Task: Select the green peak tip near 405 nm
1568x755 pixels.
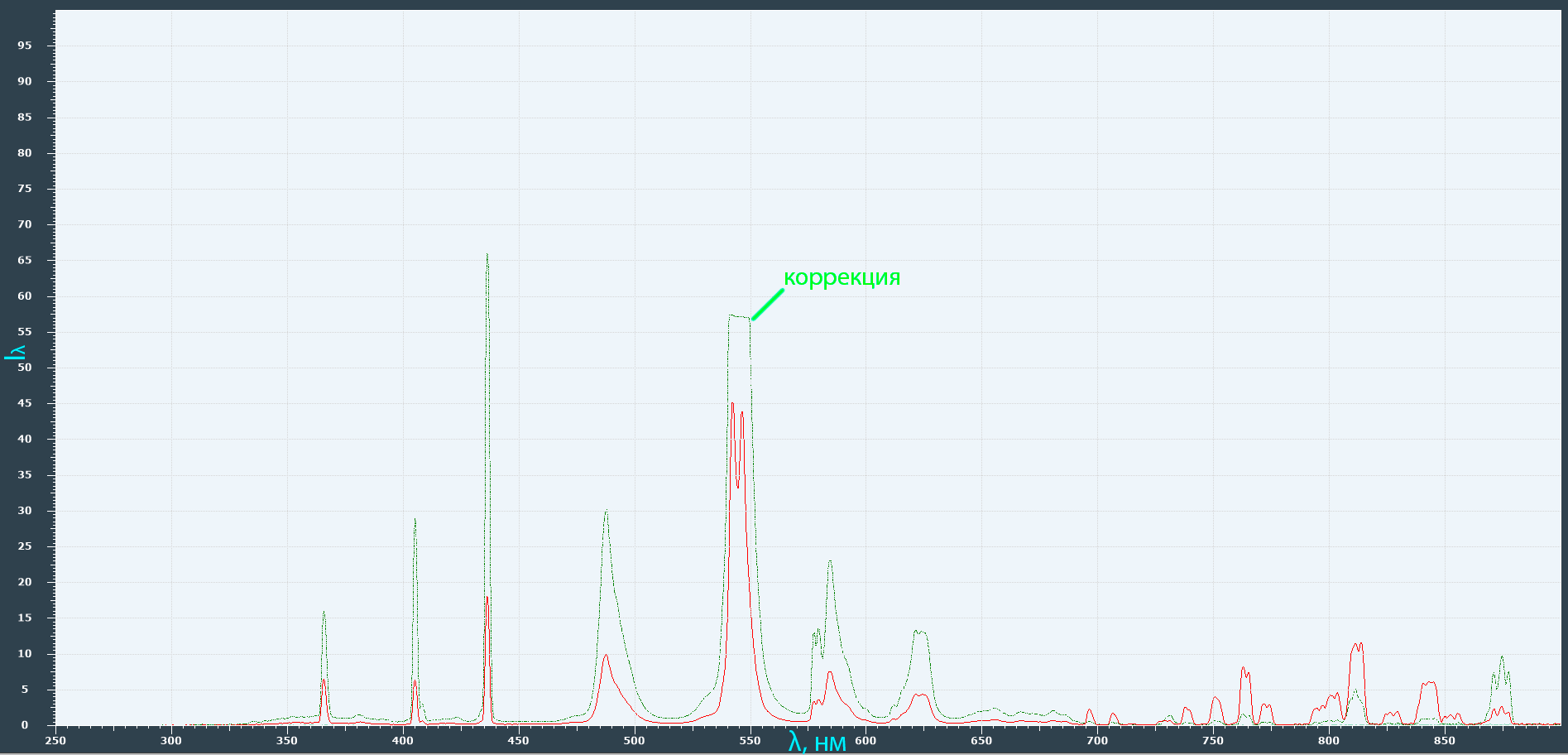Action: pyautogui.click(x=415, y=521)
